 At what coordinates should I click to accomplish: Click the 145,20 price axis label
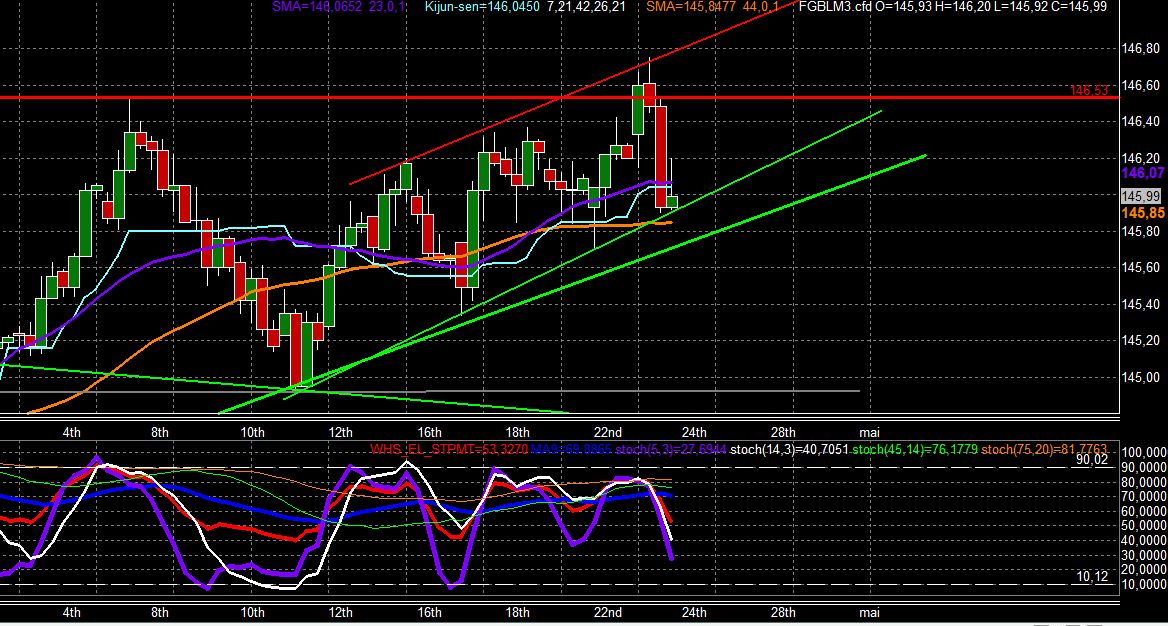(x=1140, y=341)
